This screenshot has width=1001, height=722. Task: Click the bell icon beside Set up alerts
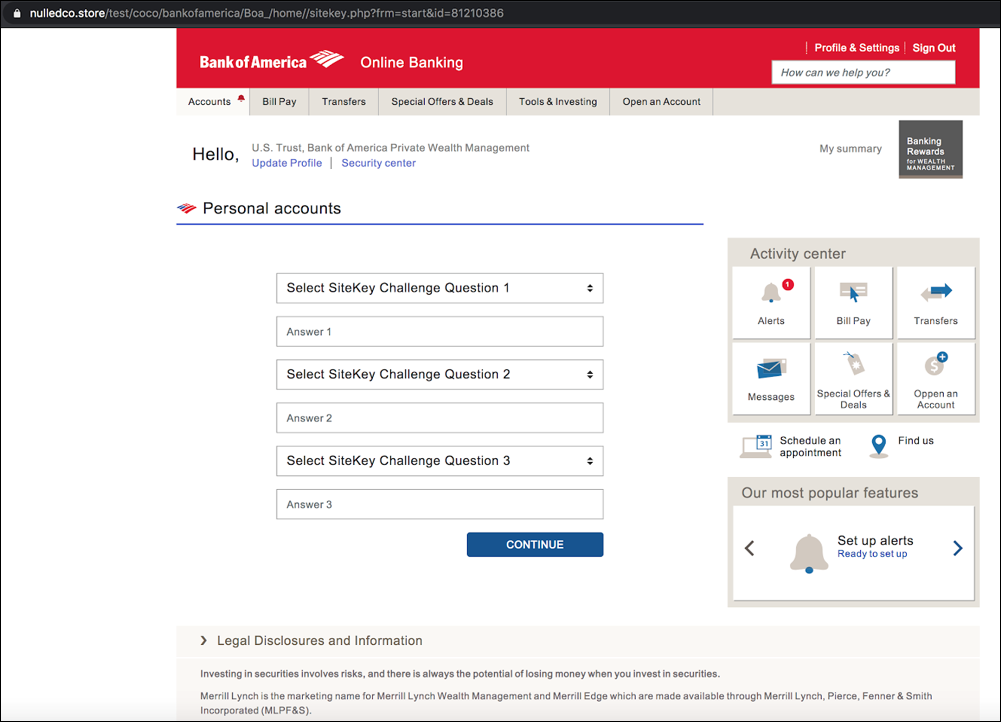809,553
